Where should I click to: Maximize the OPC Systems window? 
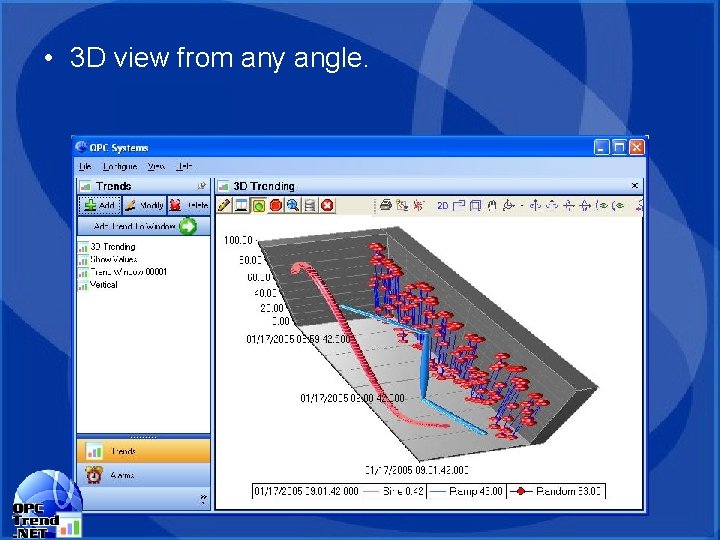pos(619,147)
